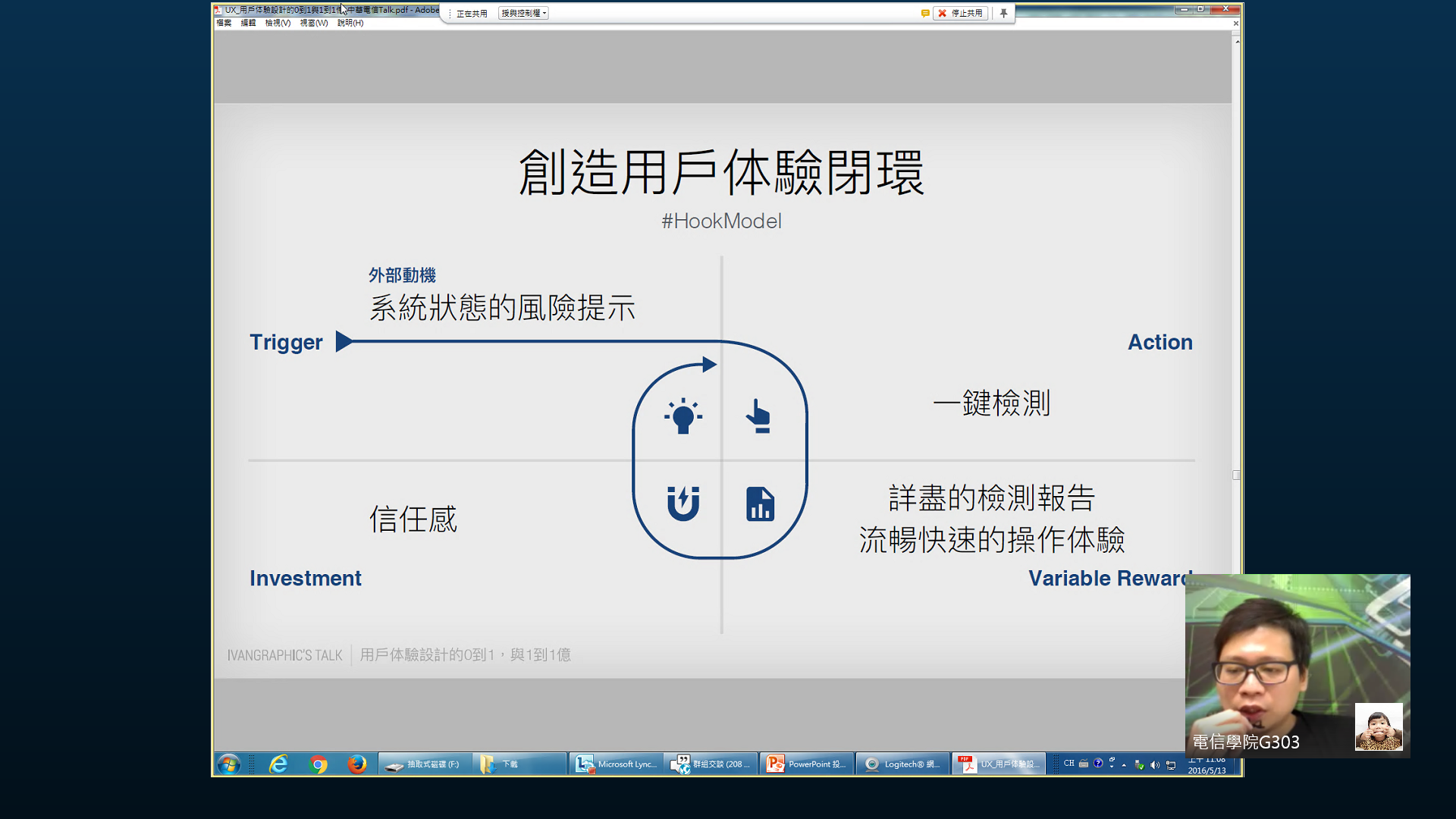
Task: Click the vertical scrollbar thumb of PDF
Action: (1236, 475)
